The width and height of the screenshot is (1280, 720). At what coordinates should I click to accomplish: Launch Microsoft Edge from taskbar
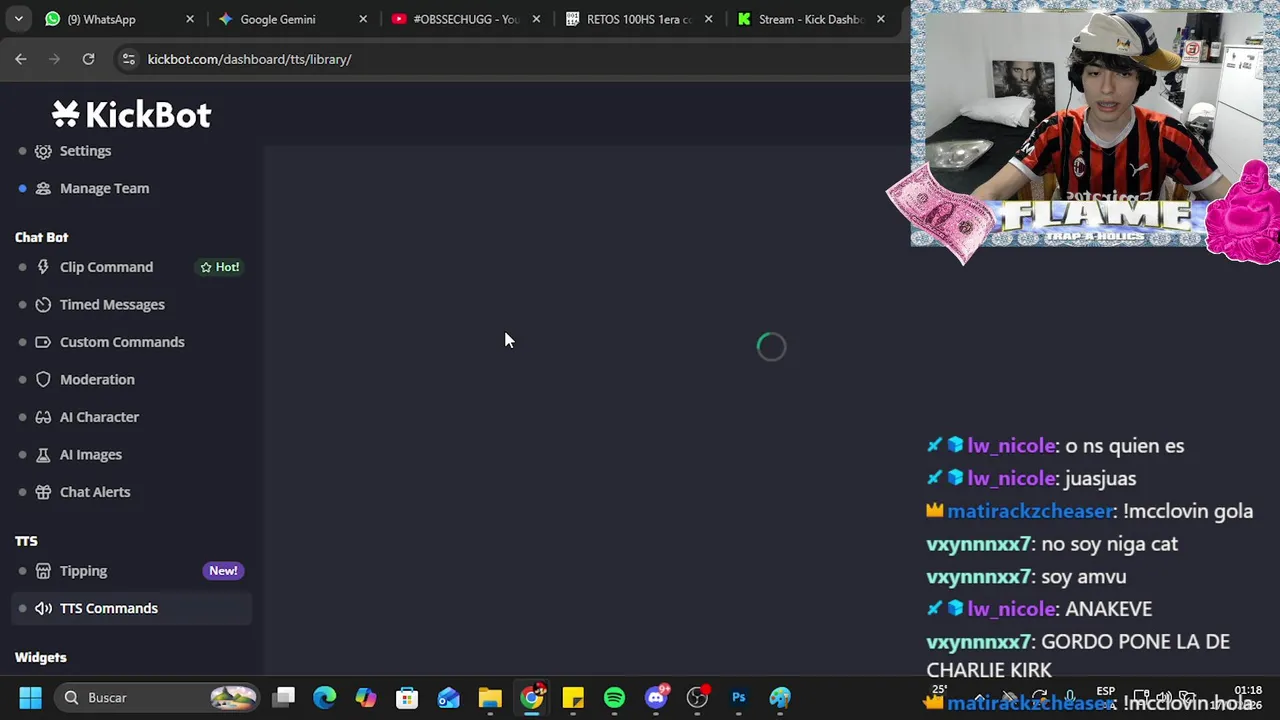coord(325,698)
